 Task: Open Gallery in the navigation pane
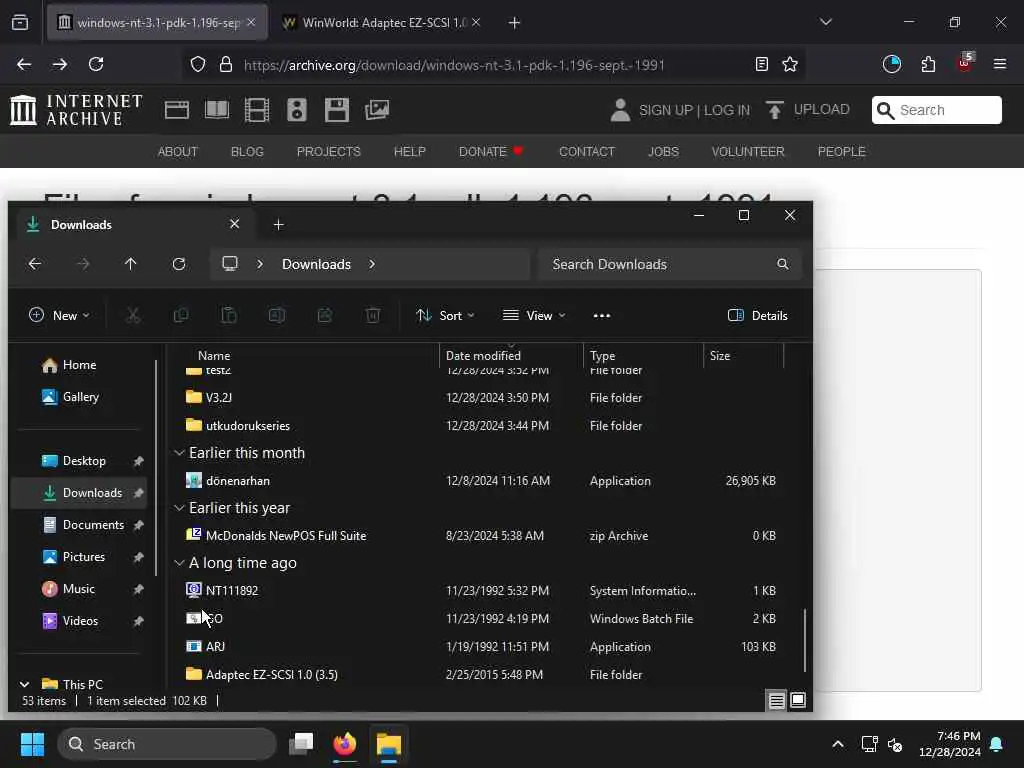pos(70,397)
